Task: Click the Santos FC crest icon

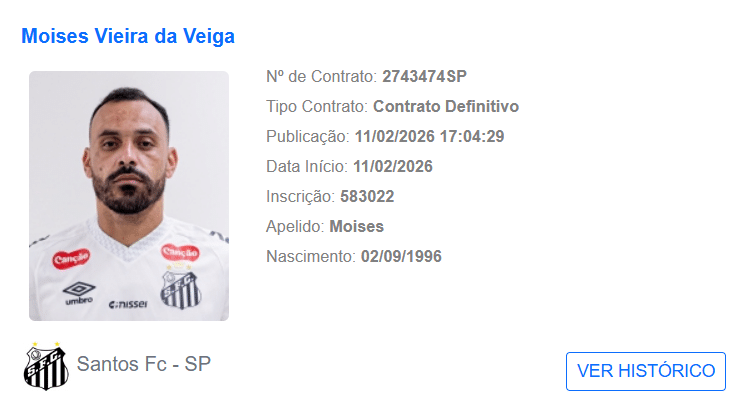Action: point(46,366)
